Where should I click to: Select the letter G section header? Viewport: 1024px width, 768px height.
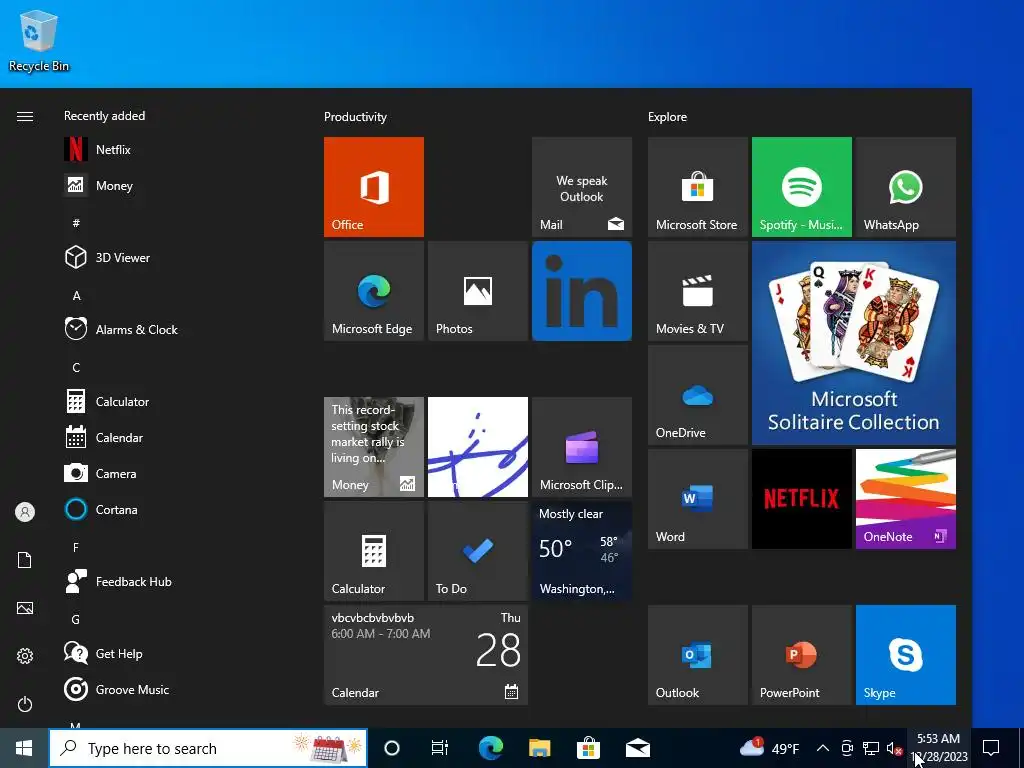coord(76,619)
